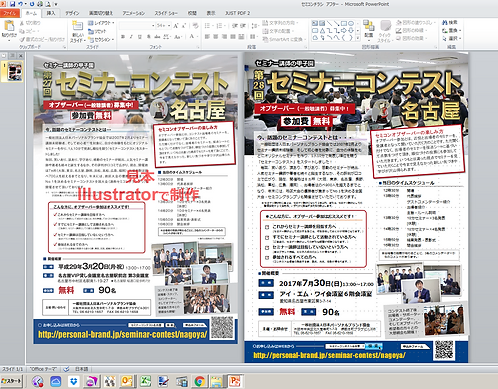Select the oval shape in shapes gallery
498x389 pixels.
click(x=351, y=23)
